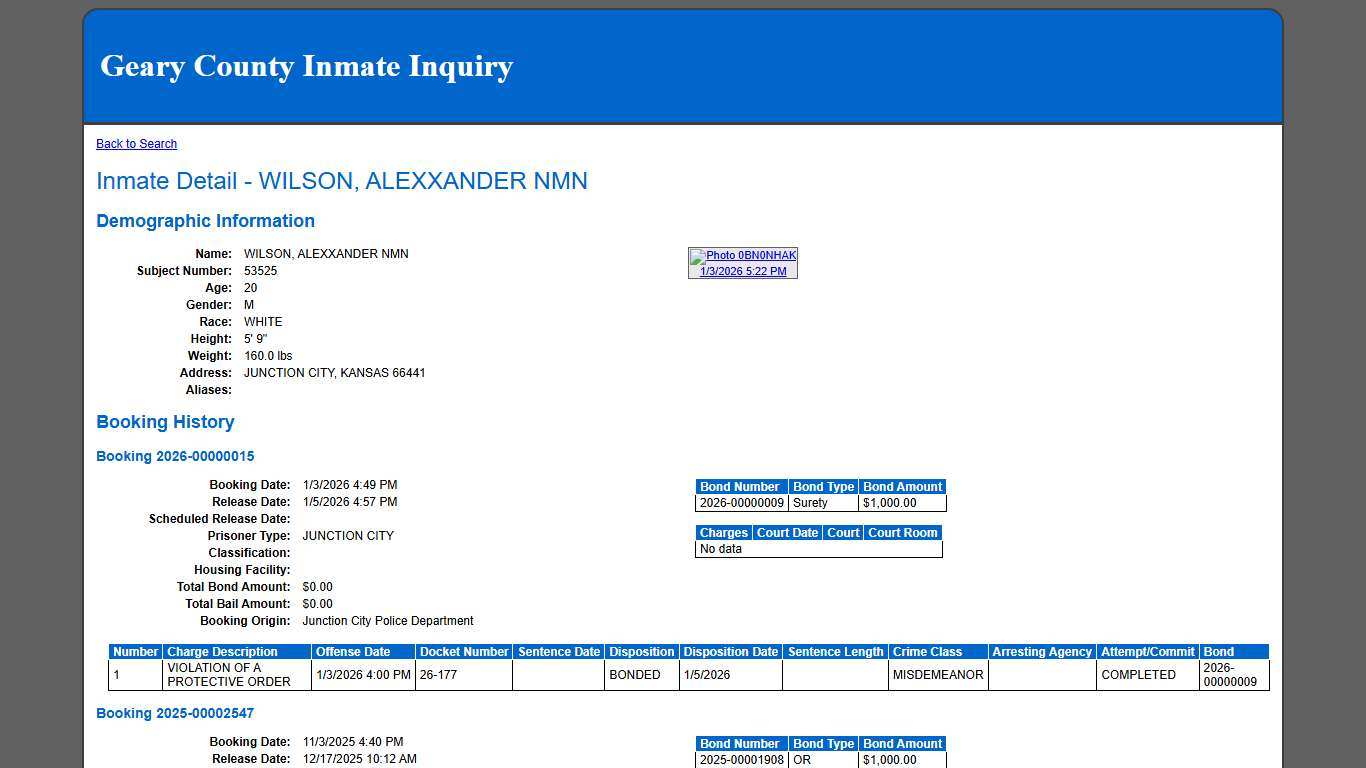1366x768 pixels.
Task: Click the Inmate Detail heading for WILSON, ALEXXANDER
Action: click(342, 181)
